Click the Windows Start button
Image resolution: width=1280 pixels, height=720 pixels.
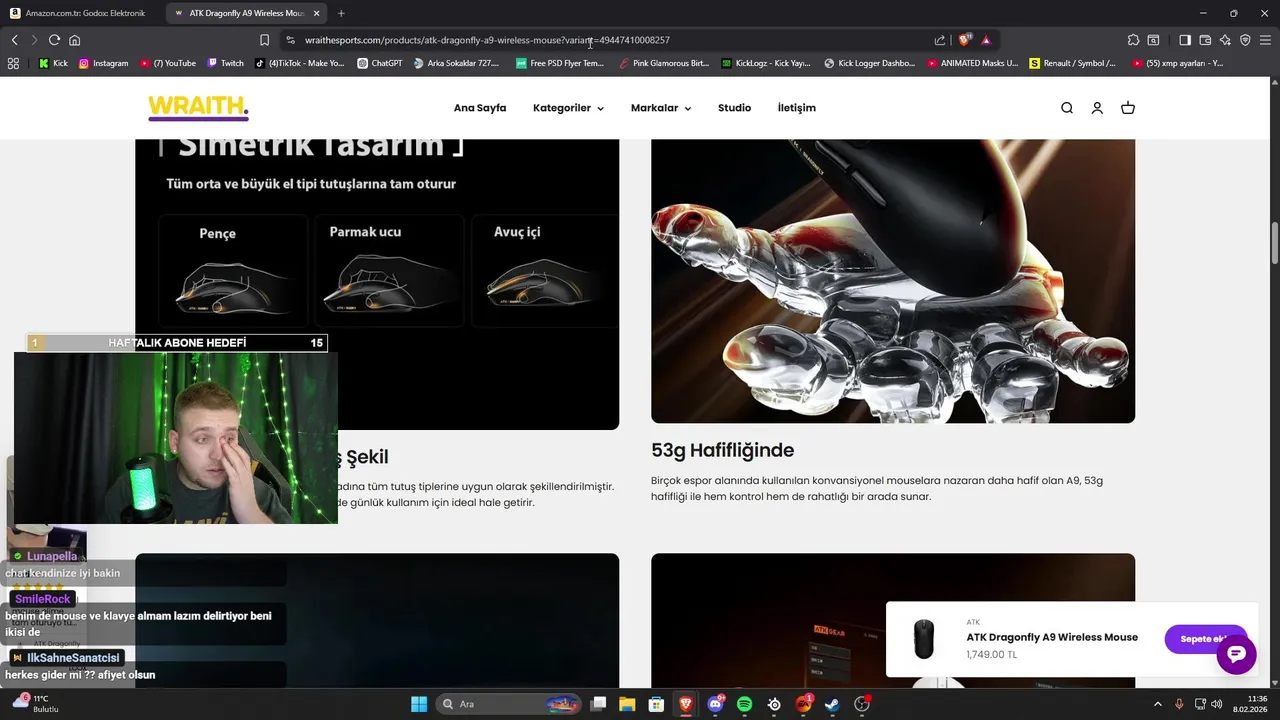[x=419, y=704]
